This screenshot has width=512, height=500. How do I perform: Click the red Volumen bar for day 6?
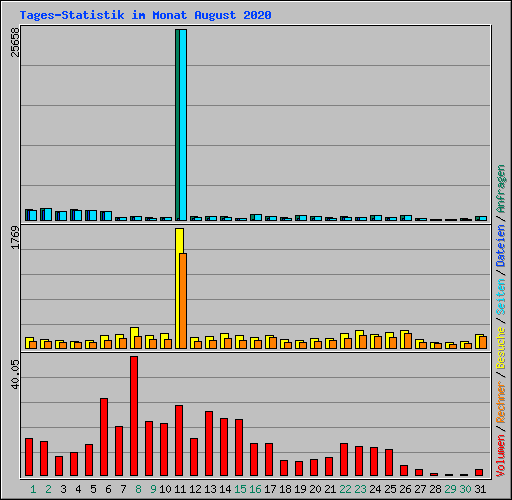point(104,437)
